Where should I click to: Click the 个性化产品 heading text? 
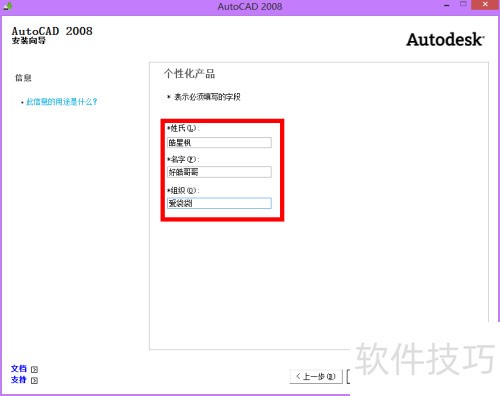pyautogui.click(x=189, y=74)
